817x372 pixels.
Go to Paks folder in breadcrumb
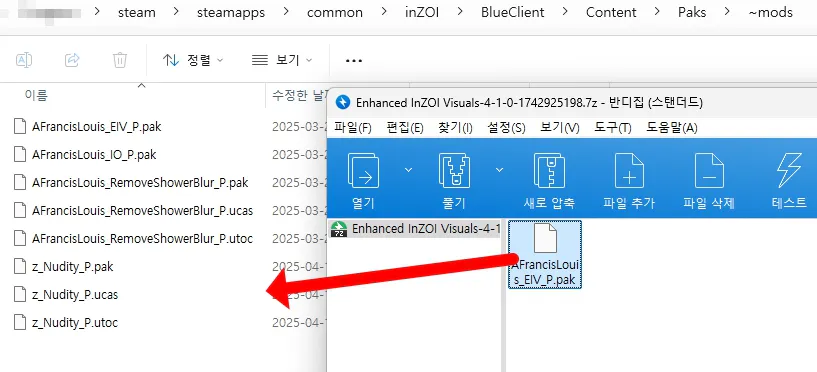pos(692,12)
